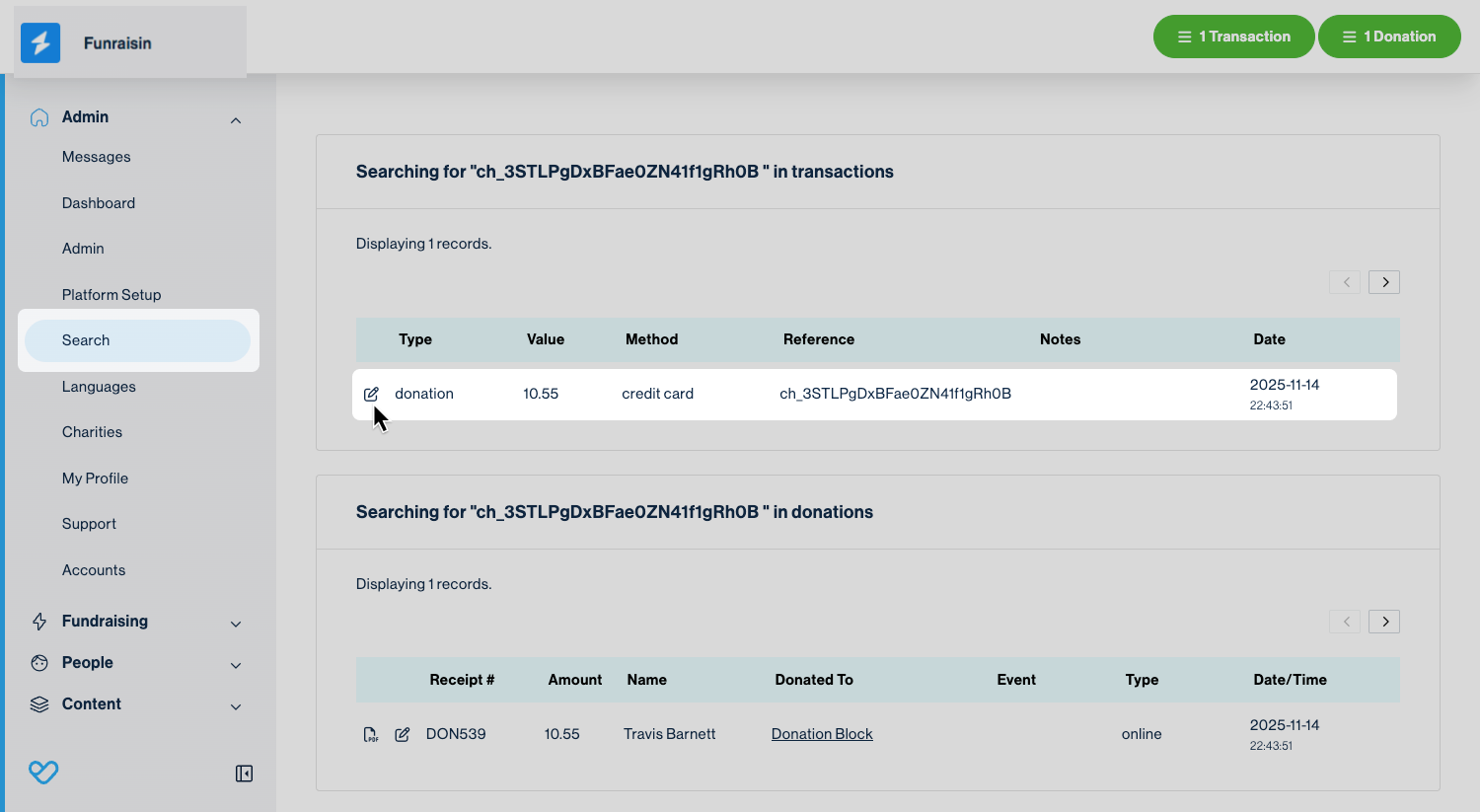Go to Platform Setup page
The image size is (1480, 812).
tap(111, 295)
